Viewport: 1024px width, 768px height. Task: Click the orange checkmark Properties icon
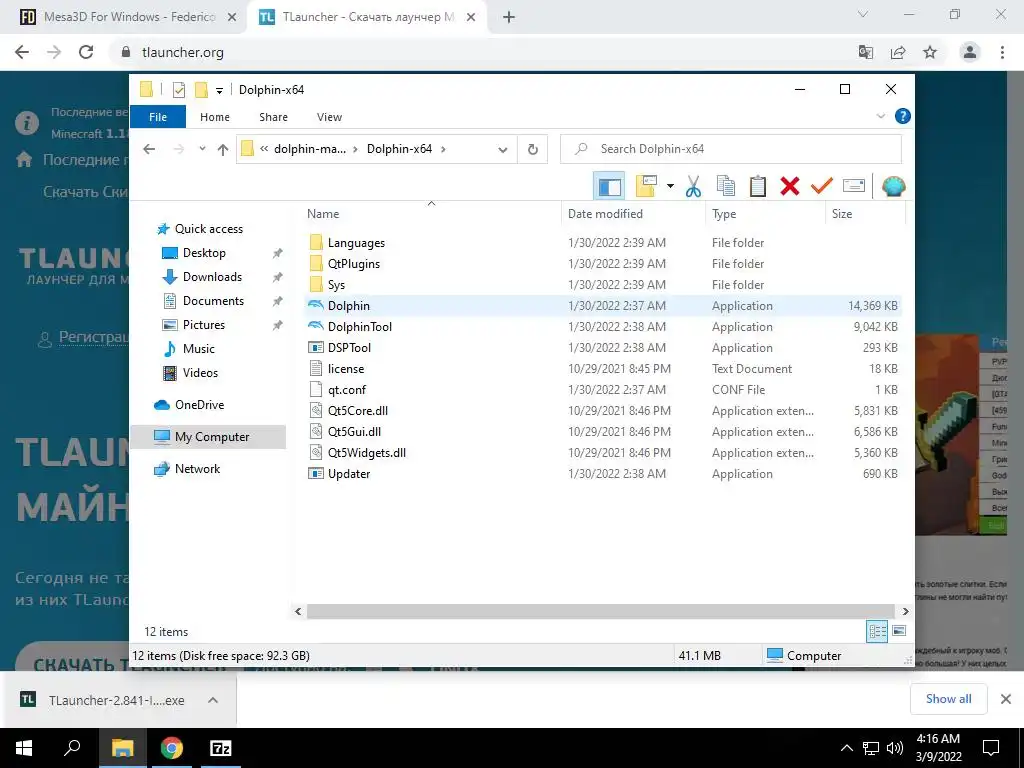pyautogui.click(x=822, y=186)
